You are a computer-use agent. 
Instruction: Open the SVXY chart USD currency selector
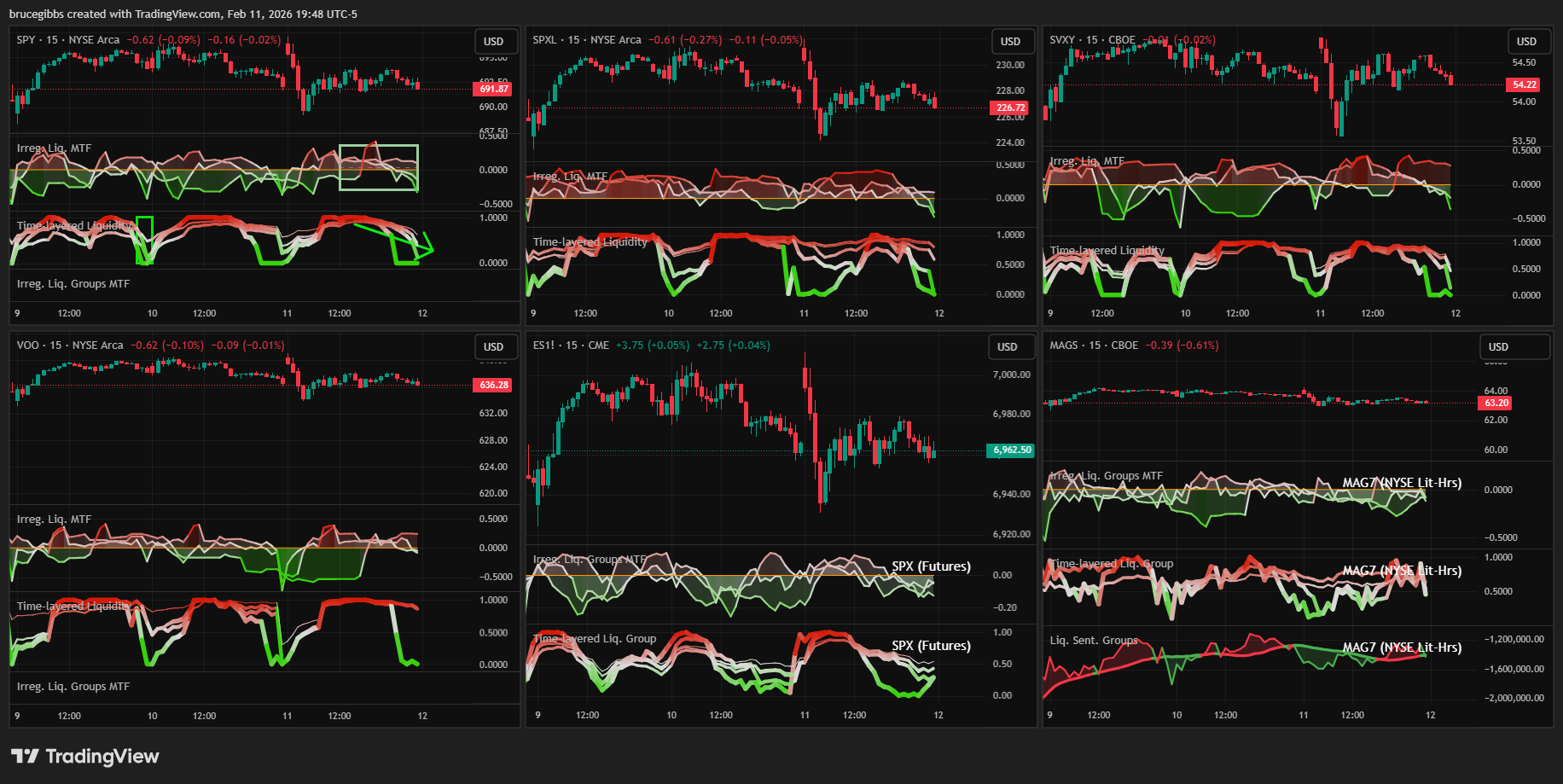[x=1527, y=41]
